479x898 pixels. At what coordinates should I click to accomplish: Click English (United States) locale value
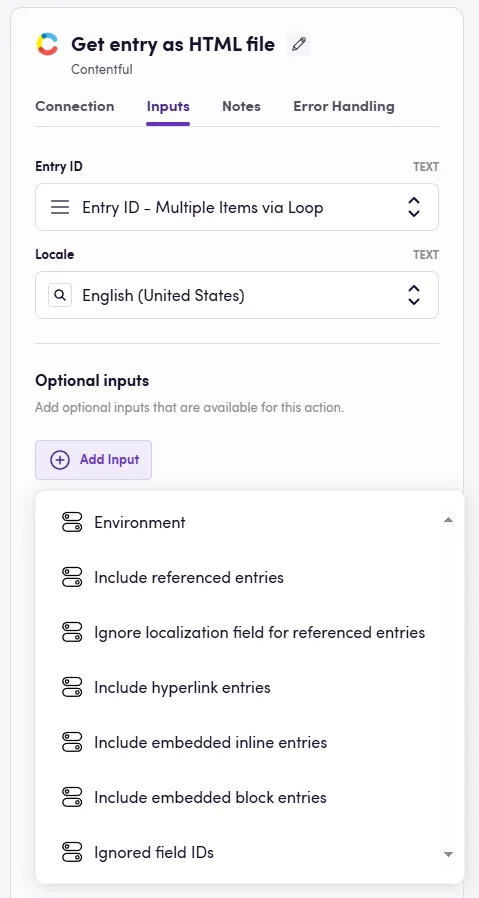coord(163,296)
